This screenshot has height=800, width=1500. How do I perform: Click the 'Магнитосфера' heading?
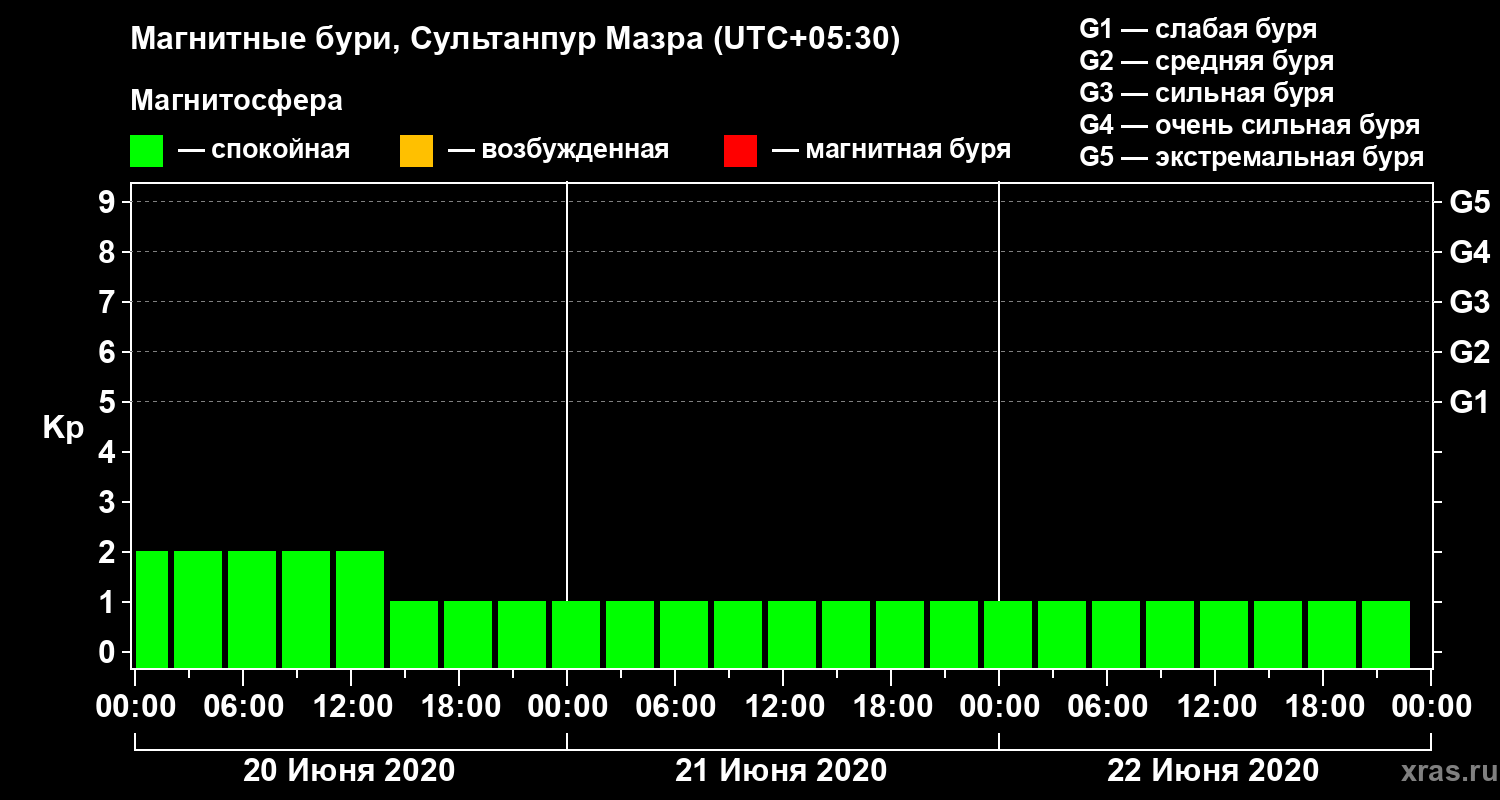236,101
